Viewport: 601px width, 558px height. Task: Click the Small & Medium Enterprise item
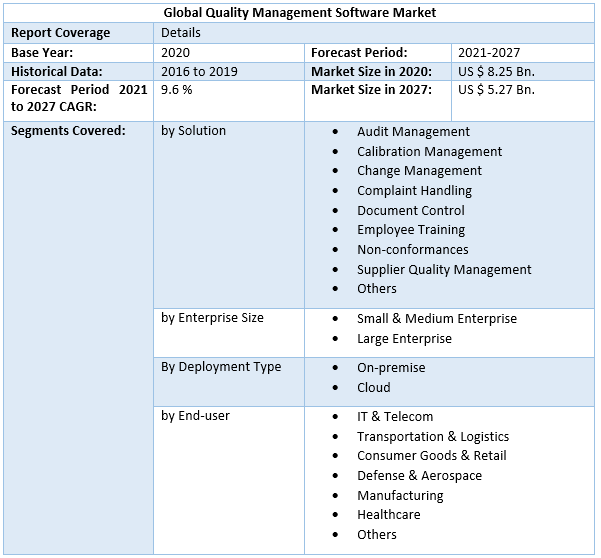(x=437, y=318)
